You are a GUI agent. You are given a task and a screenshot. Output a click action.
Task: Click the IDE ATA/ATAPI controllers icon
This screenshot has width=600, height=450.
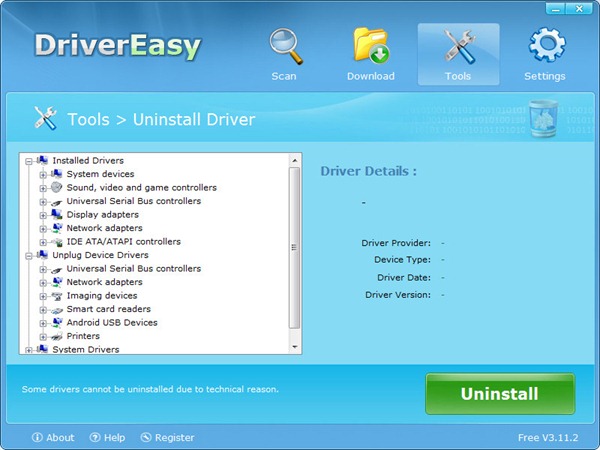pos(57,241)
